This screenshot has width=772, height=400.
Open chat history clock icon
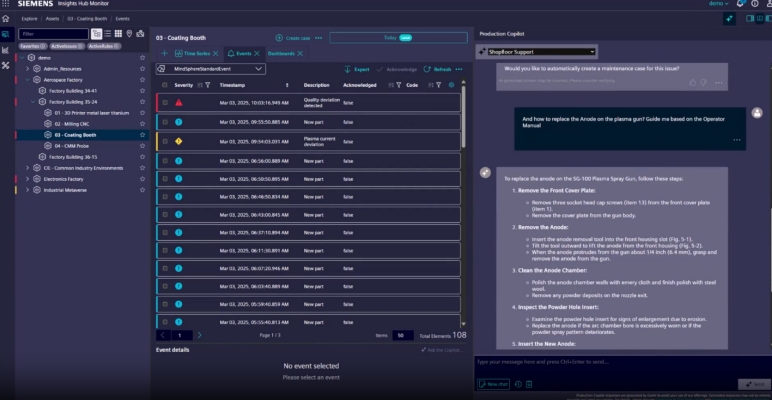518,384
